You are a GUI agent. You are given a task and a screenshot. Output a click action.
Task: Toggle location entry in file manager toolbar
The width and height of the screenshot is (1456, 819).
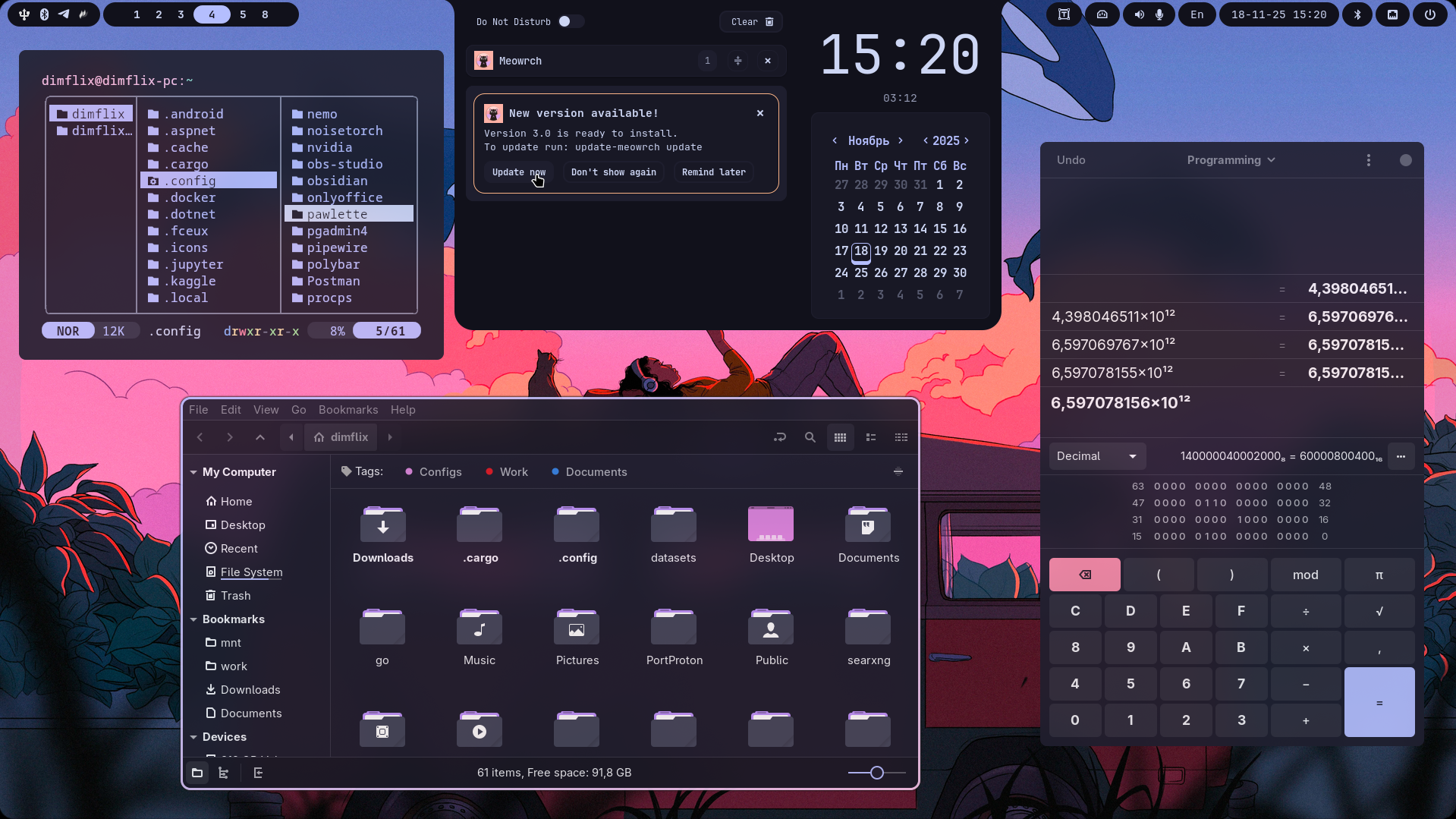click(779, 437)
